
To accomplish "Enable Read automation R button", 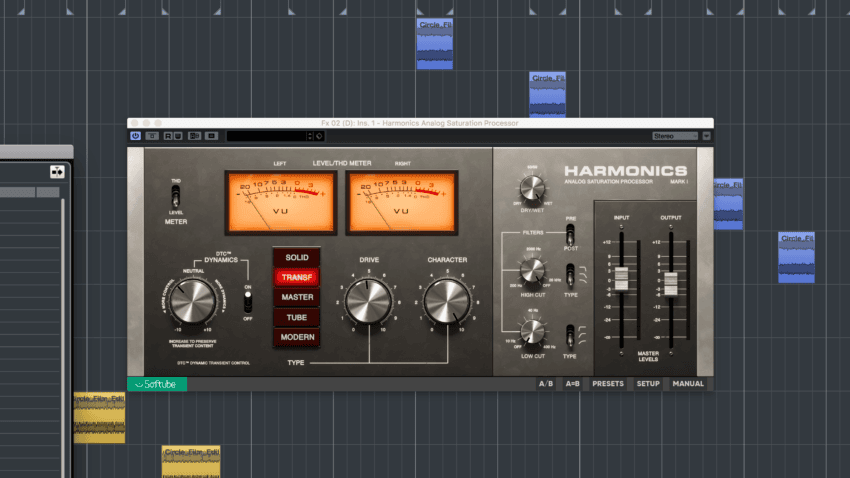I will 168,136.
